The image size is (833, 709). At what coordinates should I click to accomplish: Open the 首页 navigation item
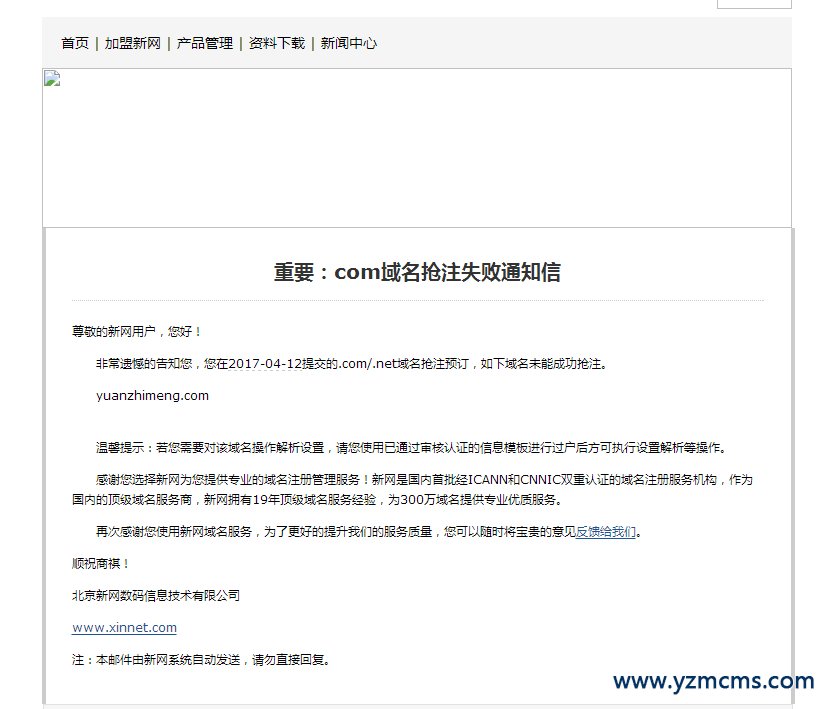pyautogui.click(x=75, y=43)
